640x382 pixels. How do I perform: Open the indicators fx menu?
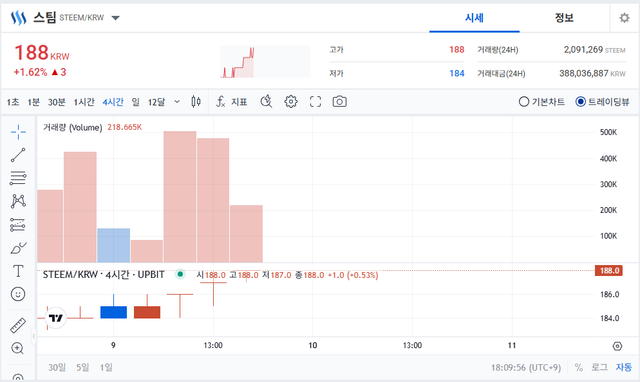click(x=220, y=102)
